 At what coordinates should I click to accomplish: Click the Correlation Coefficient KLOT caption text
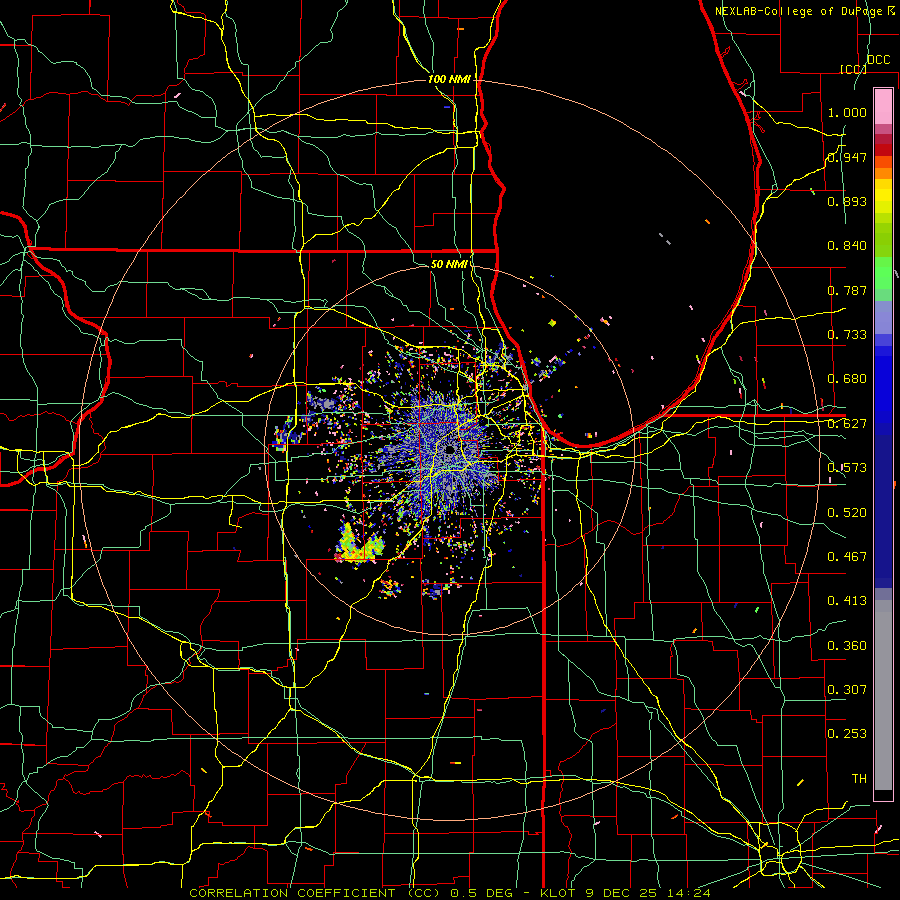(x=450, y=893)
